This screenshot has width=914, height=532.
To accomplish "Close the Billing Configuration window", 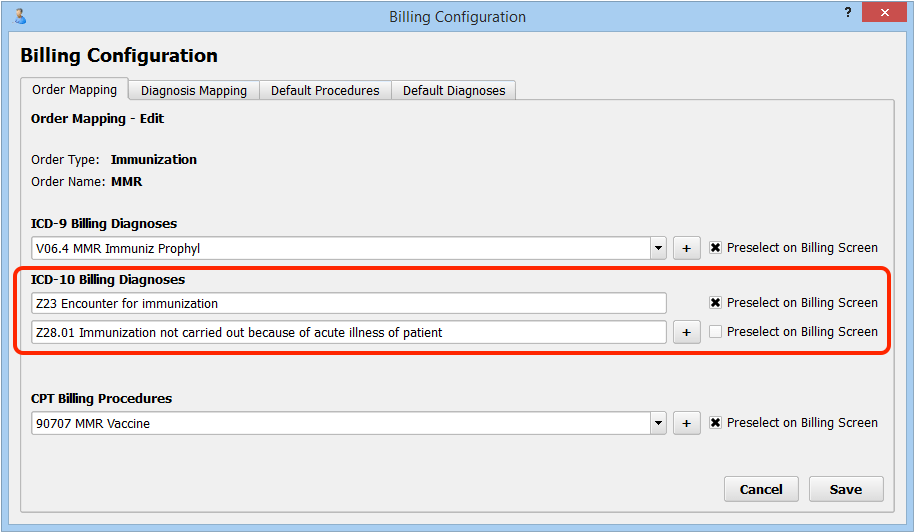I will (x=884, y=12).
